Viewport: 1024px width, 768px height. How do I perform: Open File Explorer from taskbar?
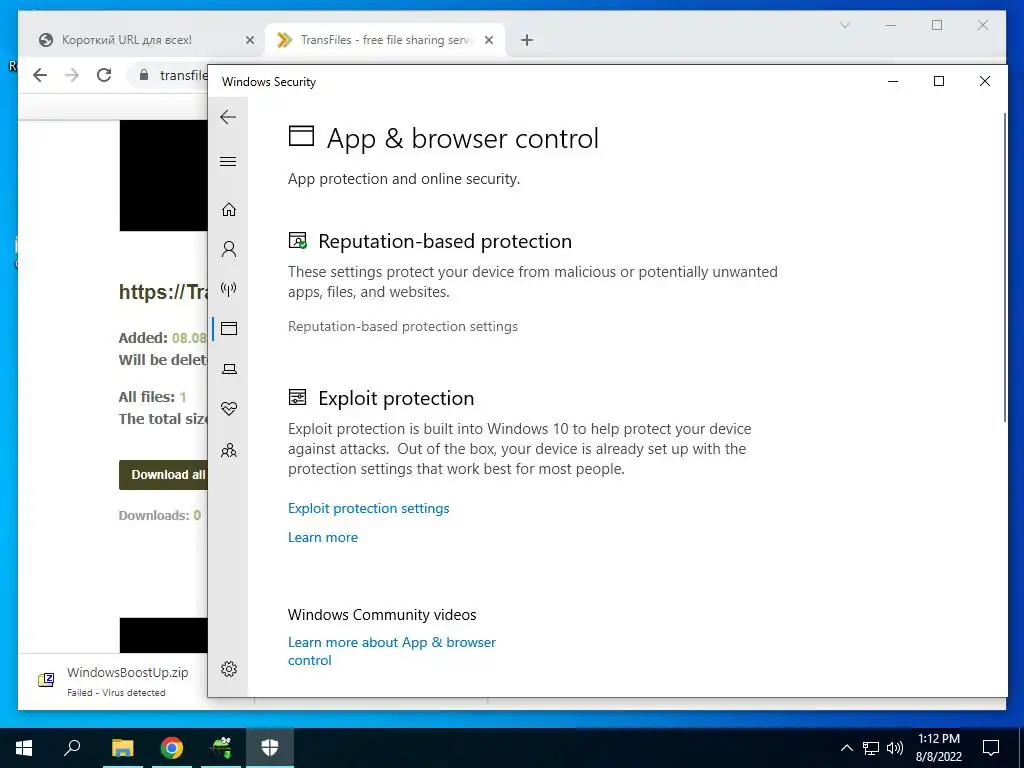(x=122, y=748)
